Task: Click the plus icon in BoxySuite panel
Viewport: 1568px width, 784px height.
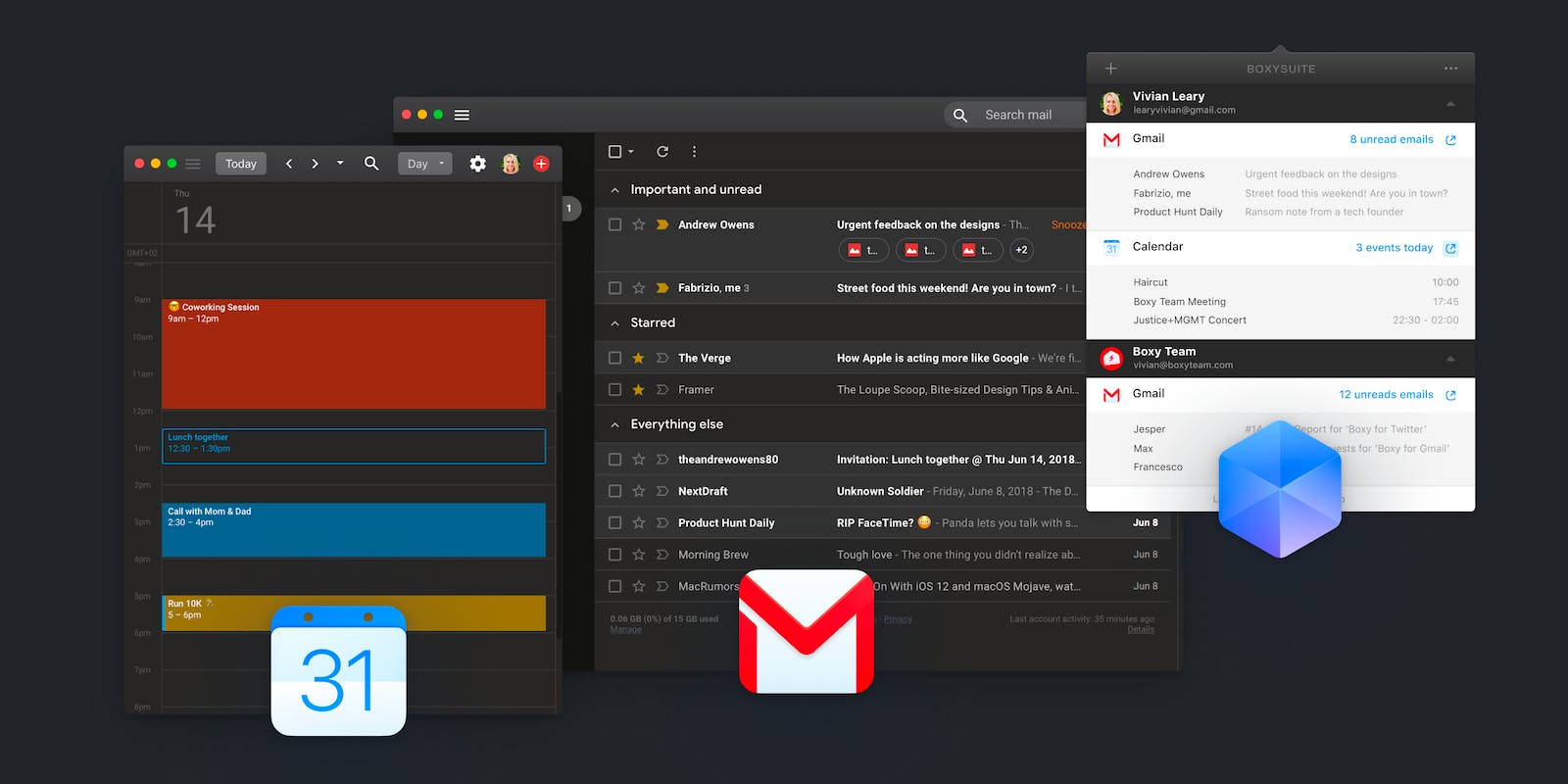Action: (x=1110, y=69)
